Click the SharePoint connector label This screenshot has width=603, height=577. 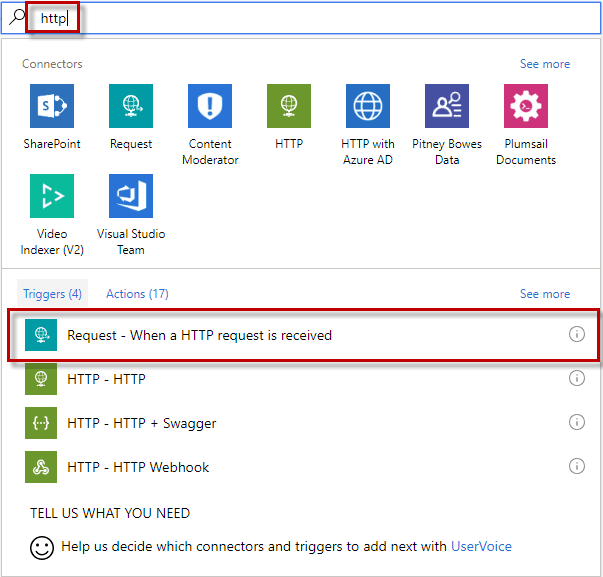click(x=52, y=144)
